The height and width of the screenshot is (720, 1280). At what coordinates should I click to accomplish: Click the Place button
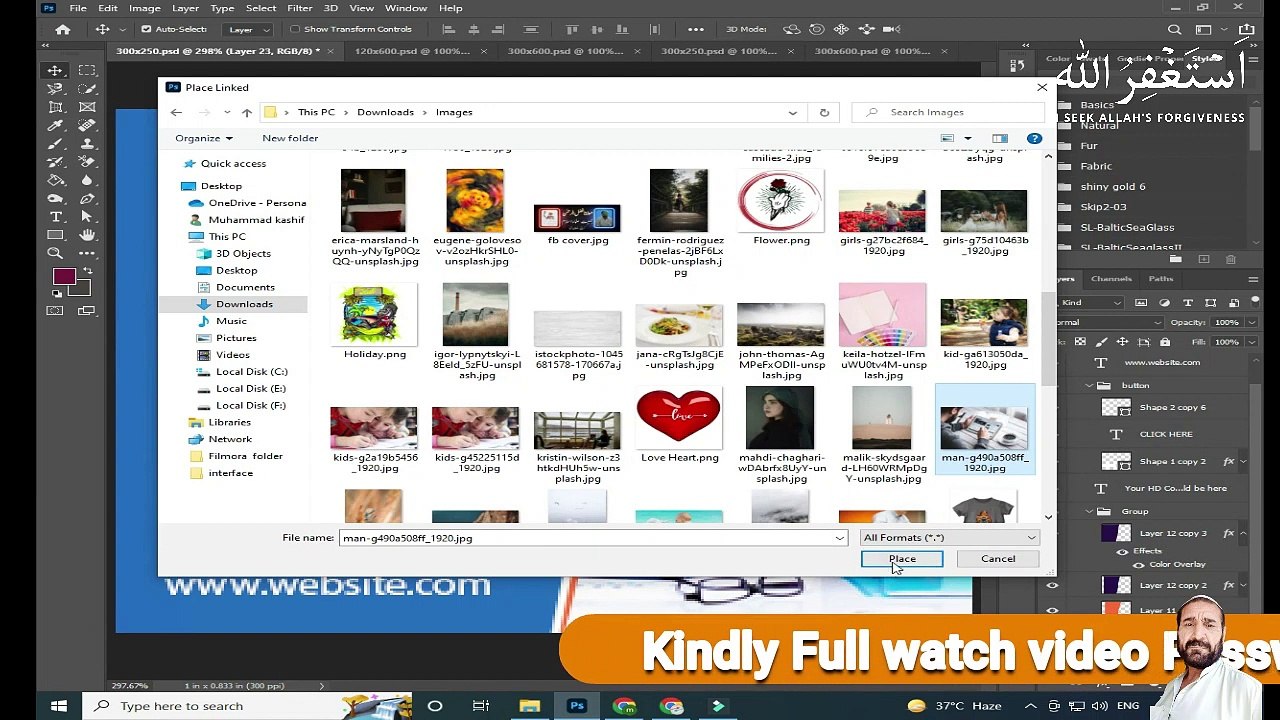902,559
